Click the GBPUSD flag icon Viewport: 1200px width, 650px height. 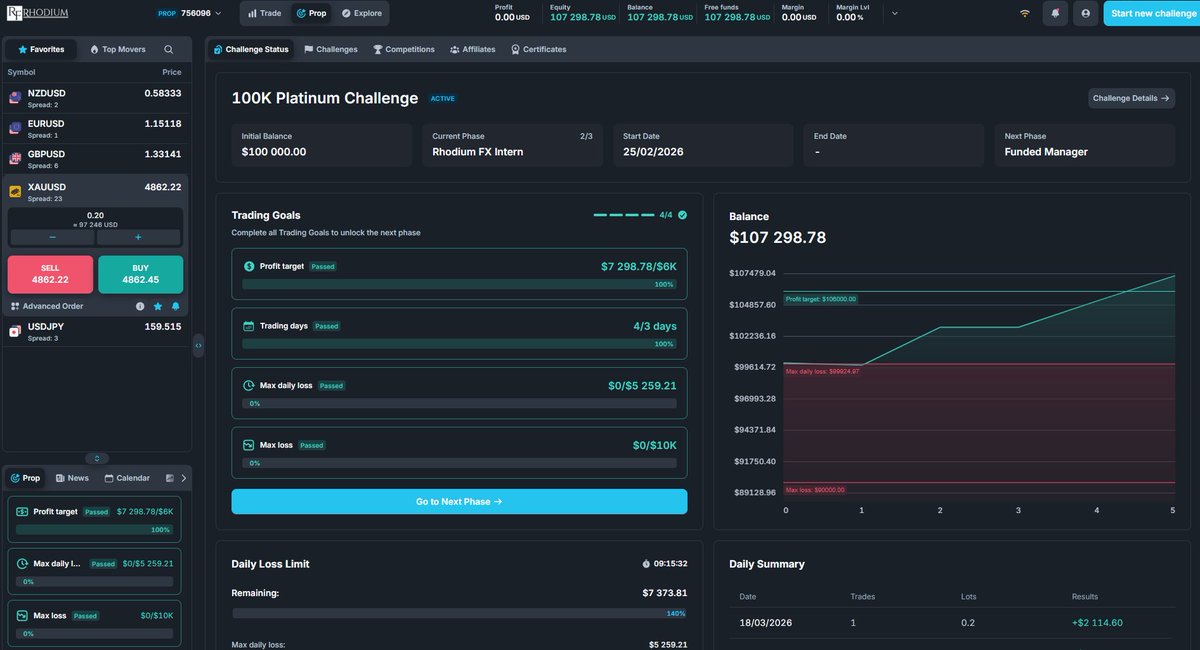(15, 159)
